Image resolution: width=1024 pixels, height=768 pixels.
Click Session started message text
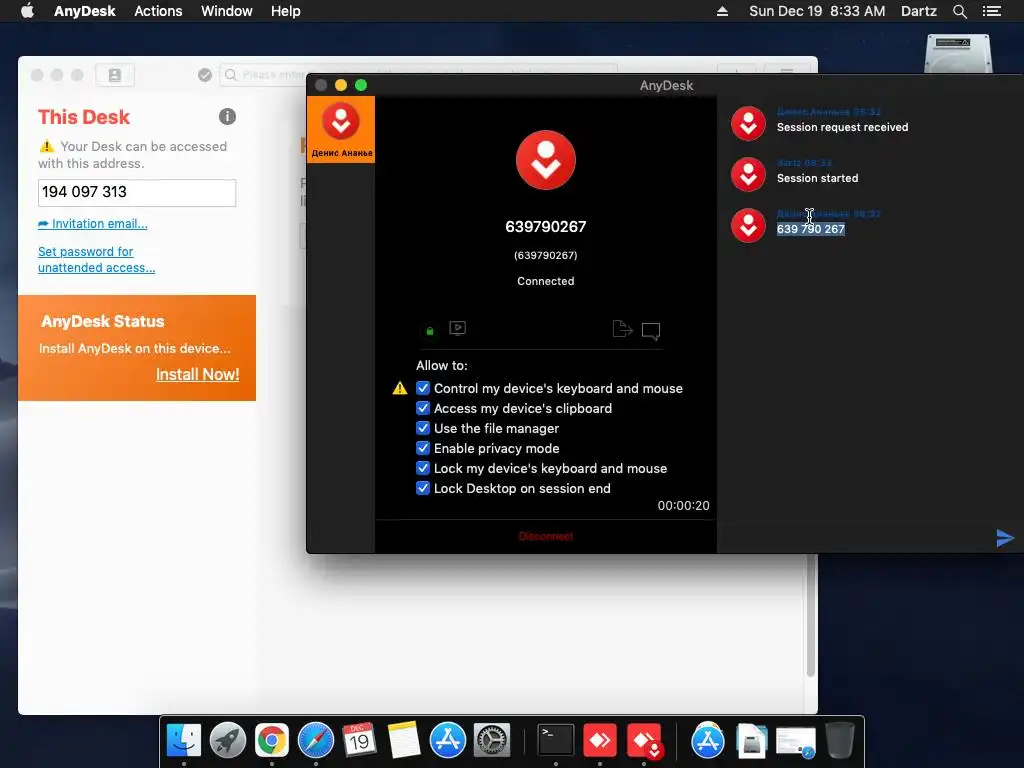click(x=818, y=178)
